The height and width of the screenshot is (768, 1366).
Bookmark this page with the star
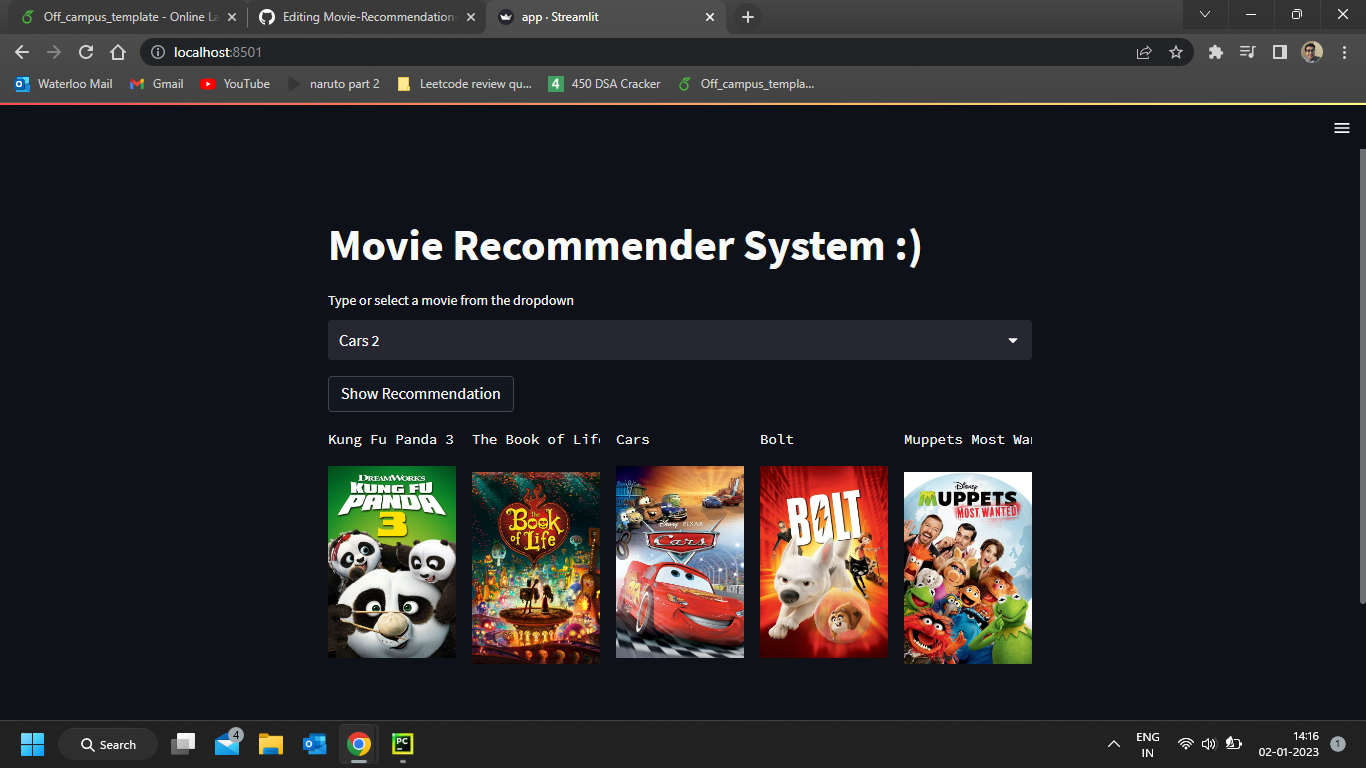(x=1176, y=52)
